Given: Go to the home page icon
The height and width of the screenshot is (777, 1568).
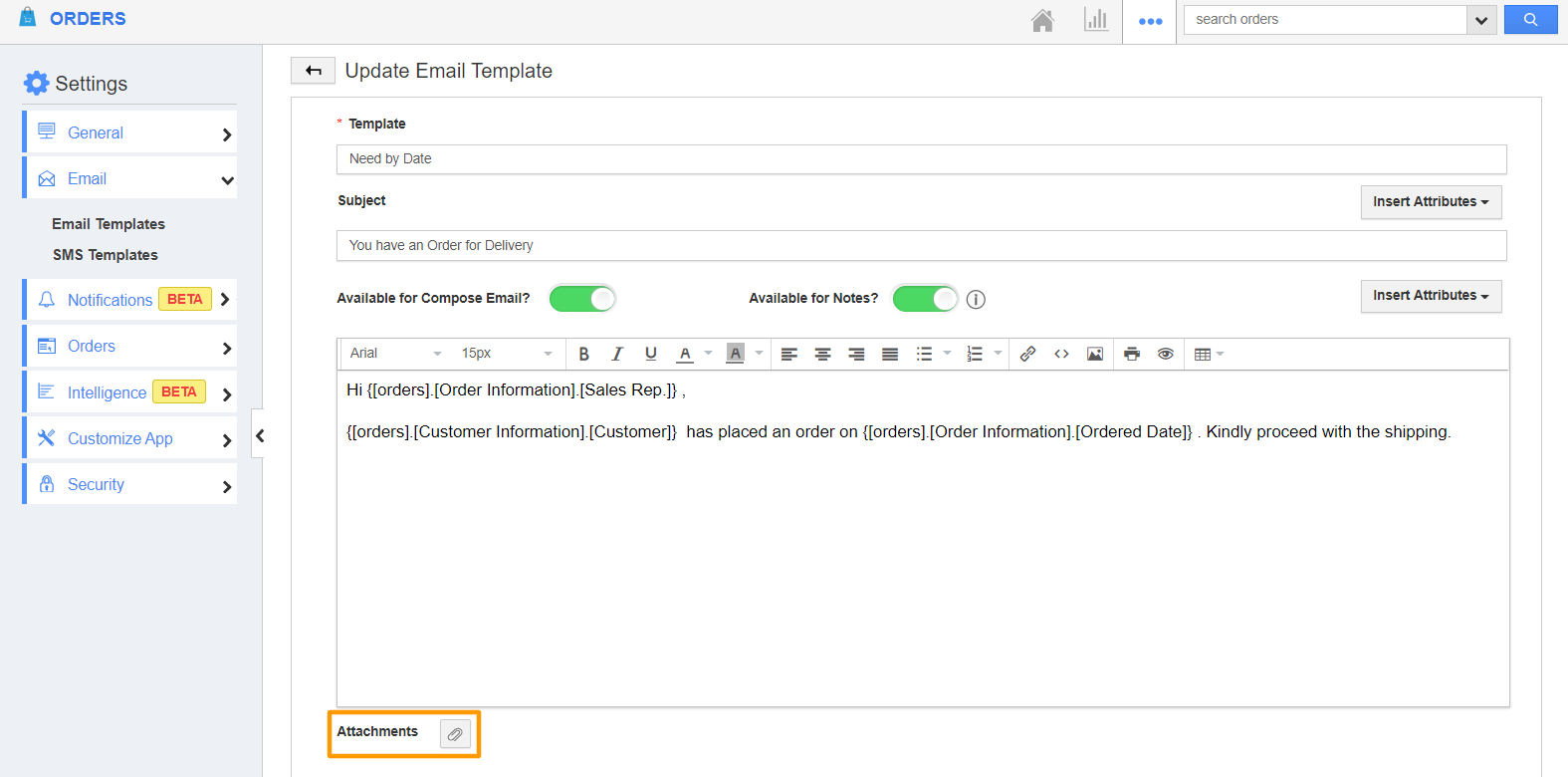Looking at the screenshot, I should point(1042,20).
